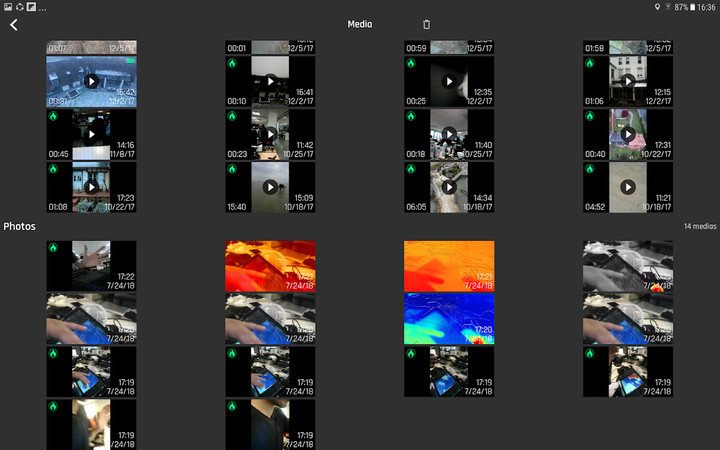The image size is (720, 450).
Task: Open the partially visible 01:58 video thumbnail
Action: 628,47
